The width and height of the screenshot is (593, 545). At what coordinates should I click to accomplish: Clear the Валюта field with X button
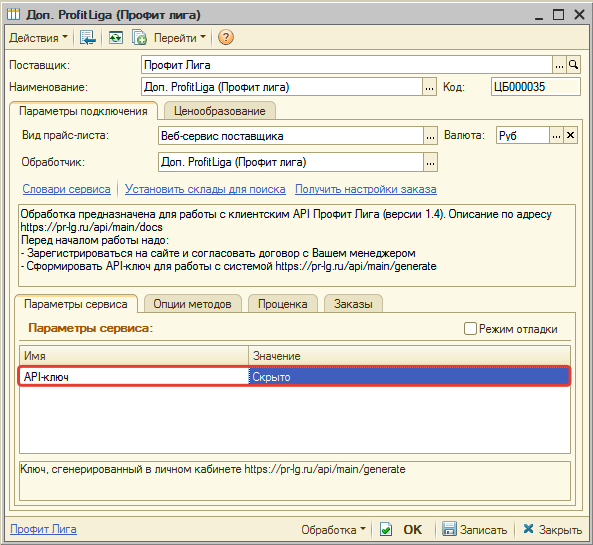pos(571,135)
